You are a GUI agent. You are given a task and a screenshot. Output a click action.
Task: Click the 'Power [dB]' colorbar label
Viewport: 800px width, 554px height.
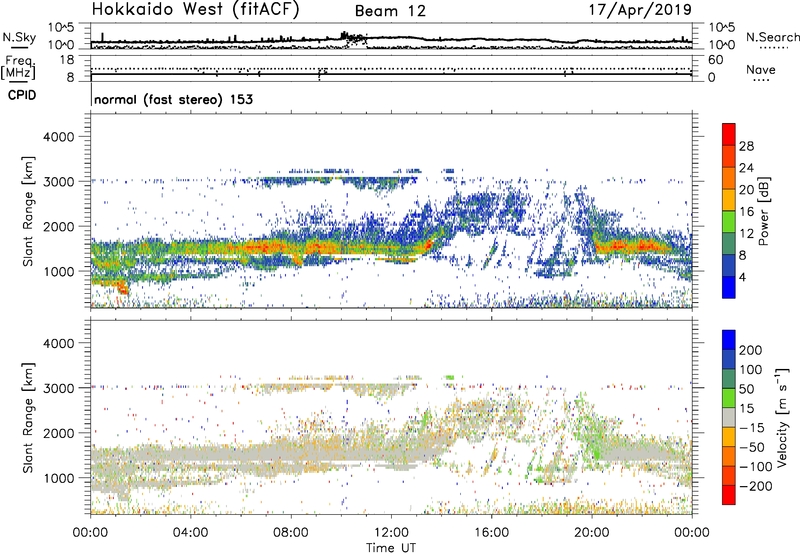[764, 211]
